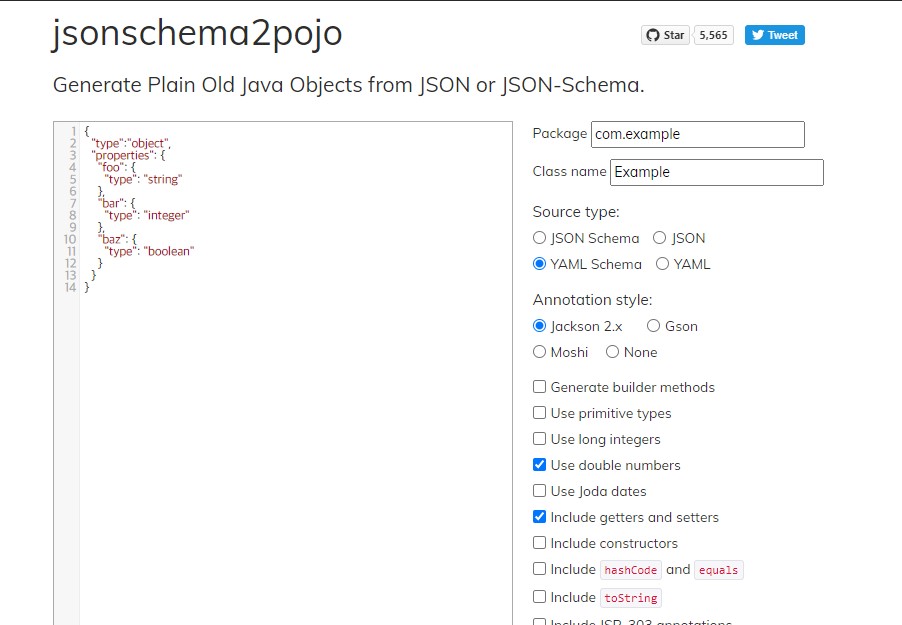The width and height of the screenshot is (902, 625).
Task: Click the hashCode code label
Action: click(x=630, y=570)
